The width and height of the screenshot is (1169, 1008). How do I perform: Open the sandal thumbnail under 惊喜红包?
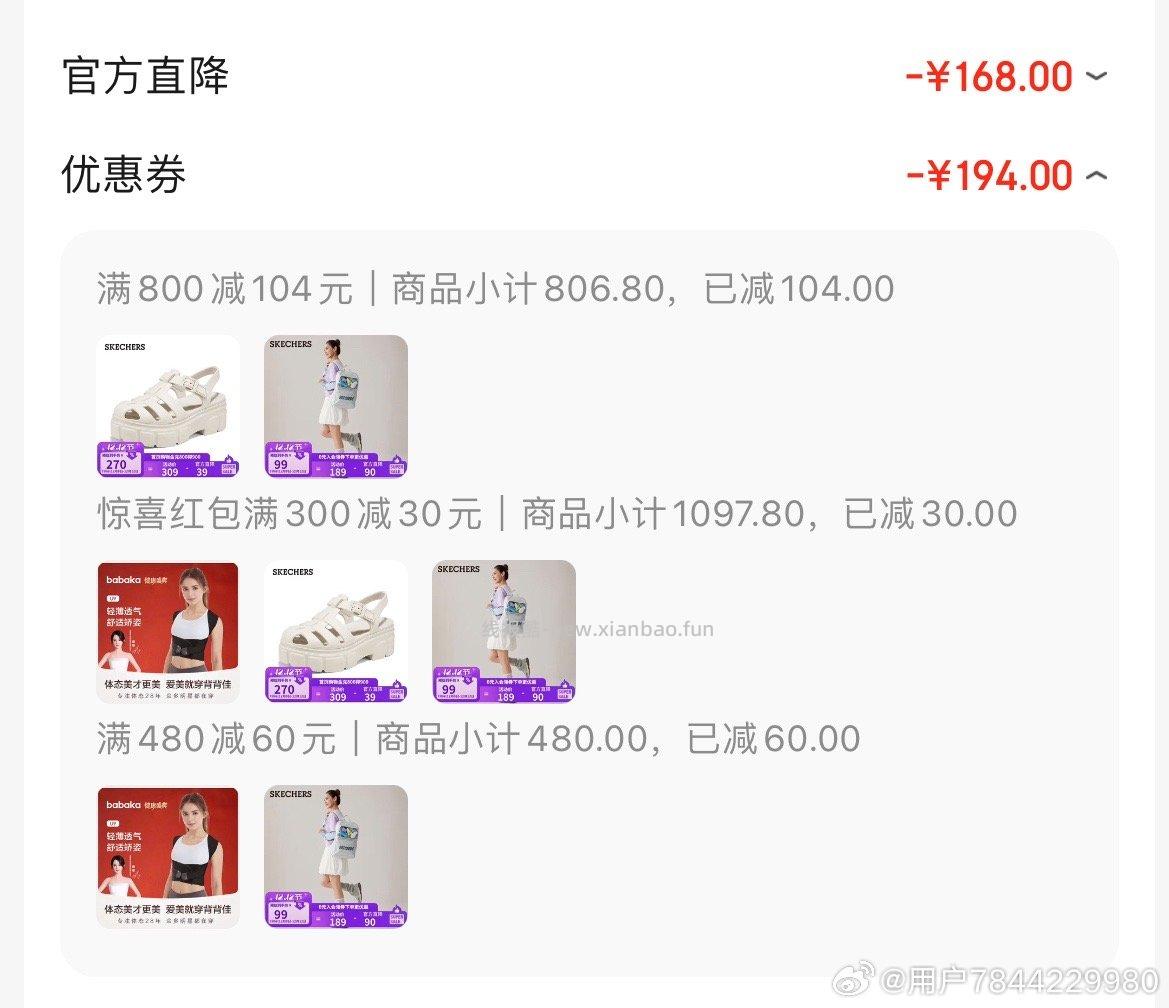pos(336,631)
